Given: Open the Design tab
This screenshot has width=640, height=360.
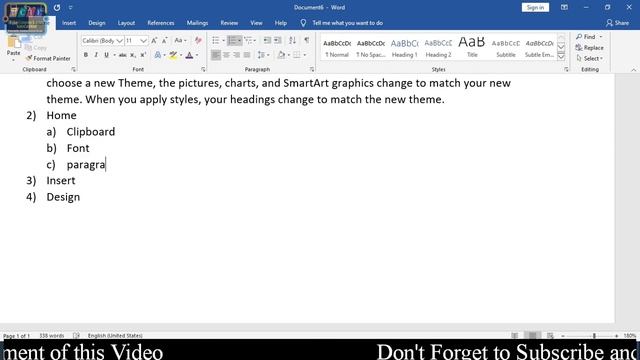Looking at the screenshot, I should (x=97, y=23).
